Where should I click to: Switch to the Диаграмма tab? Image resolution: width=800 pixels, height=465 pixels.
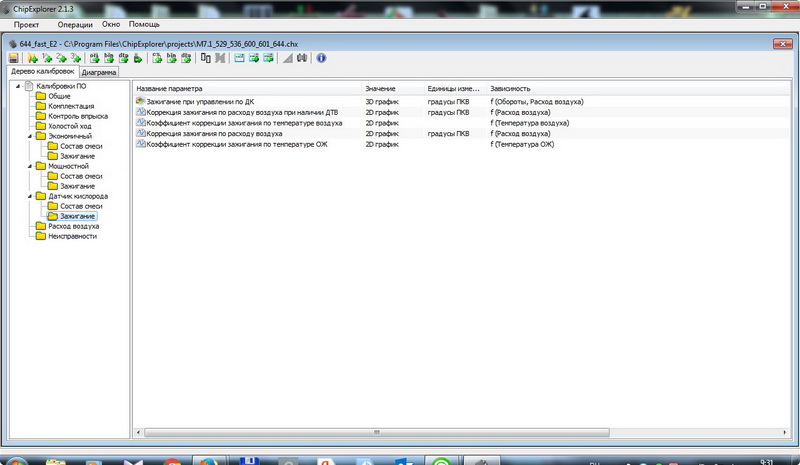[99, 73]
